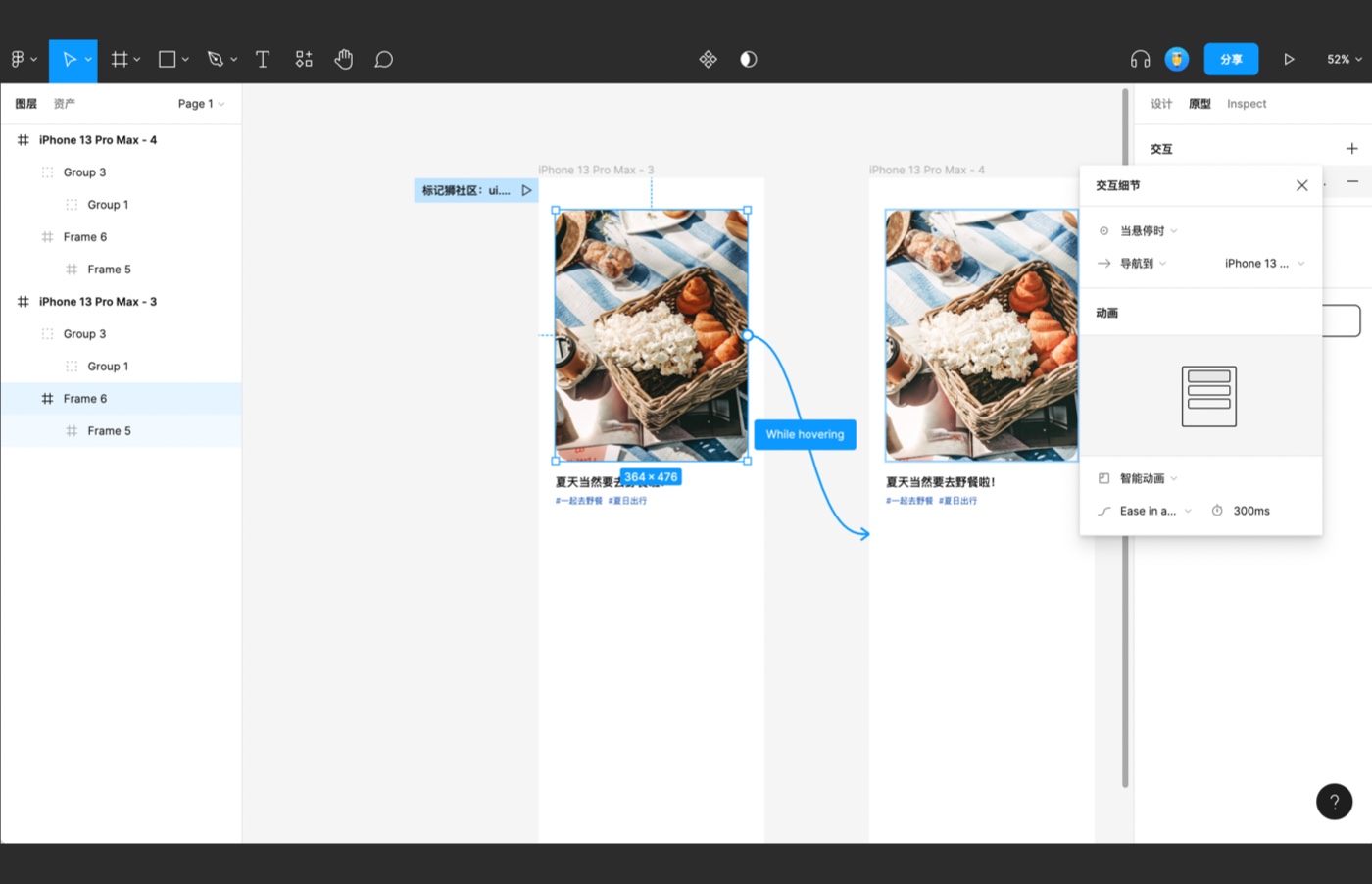
Task: Select Group 1 under iPhone 13 Pro Max - 3
Action: (x=121, y=367)
